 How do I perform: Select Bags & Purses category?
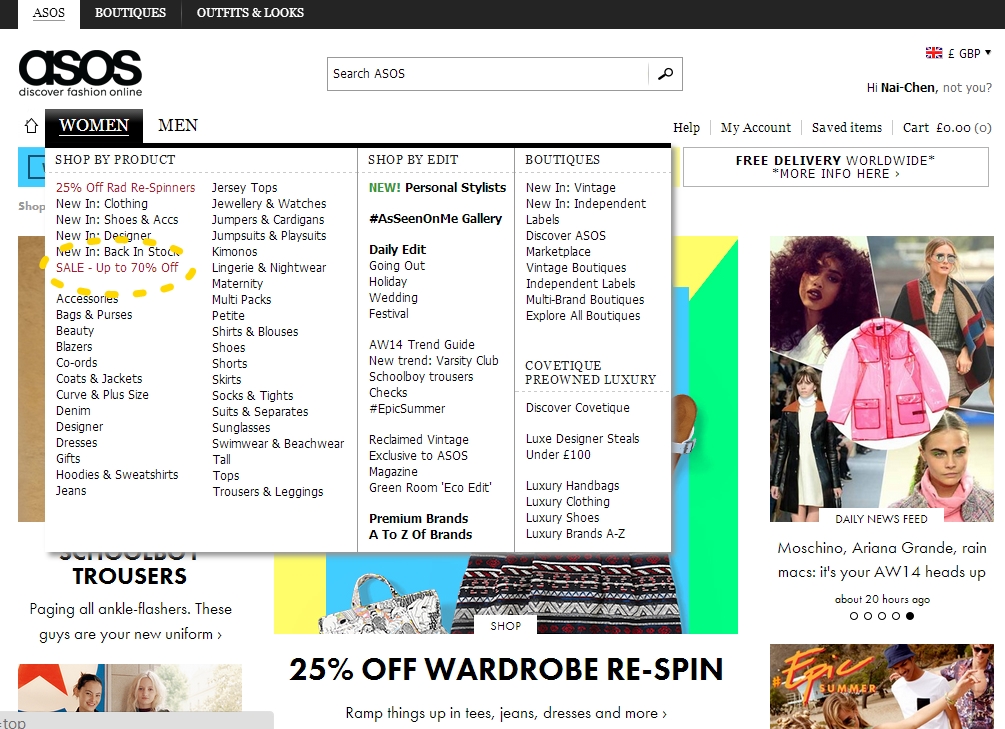tap(94, 315)
